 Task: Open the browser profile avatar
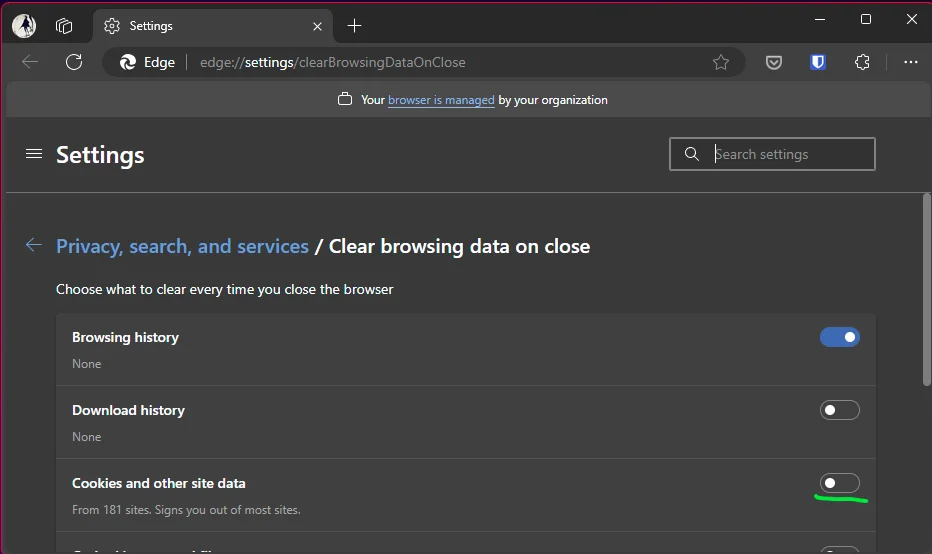click(x=24, y=26)
